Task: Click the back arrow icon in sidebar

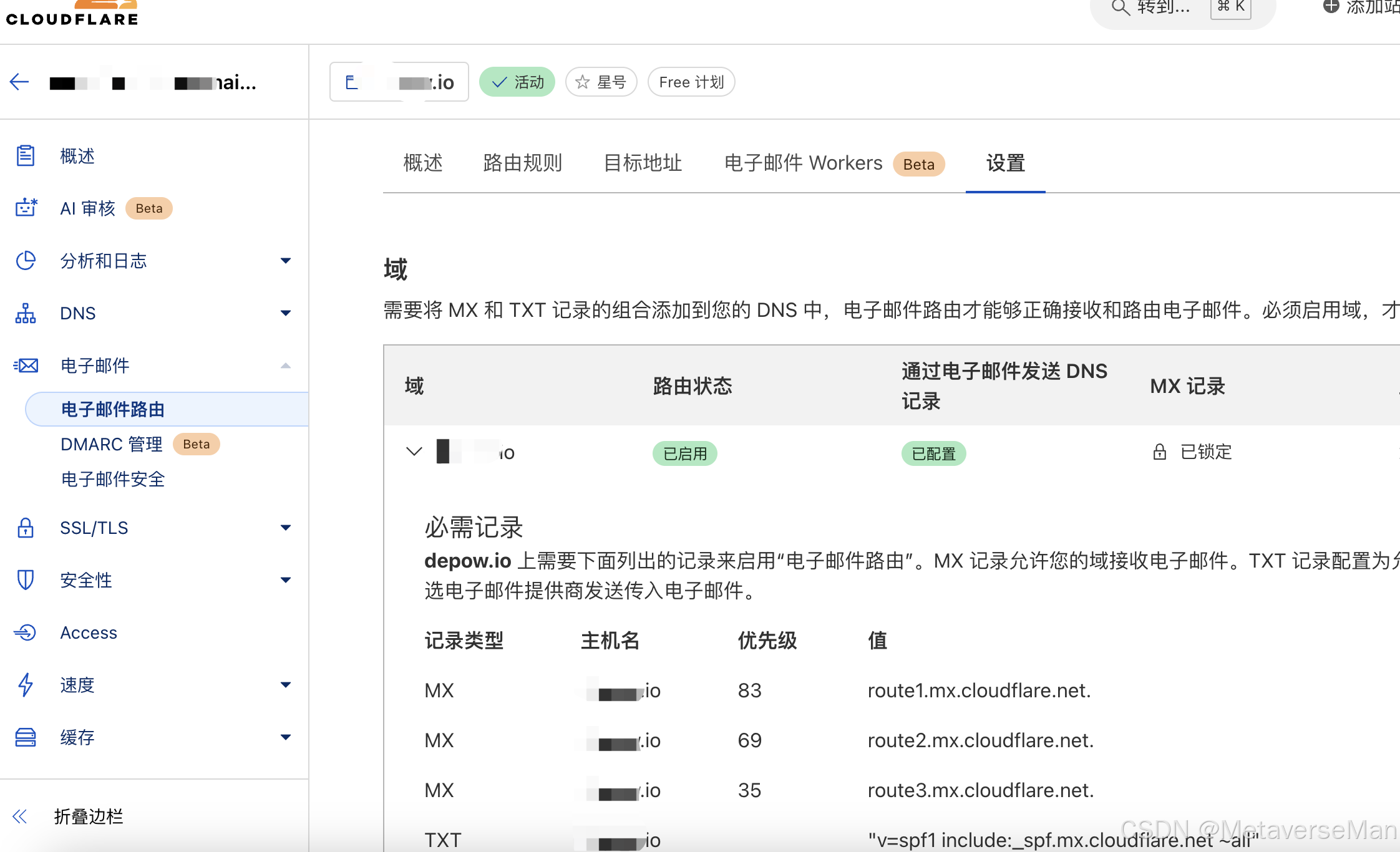Action: tap(19, 82)
